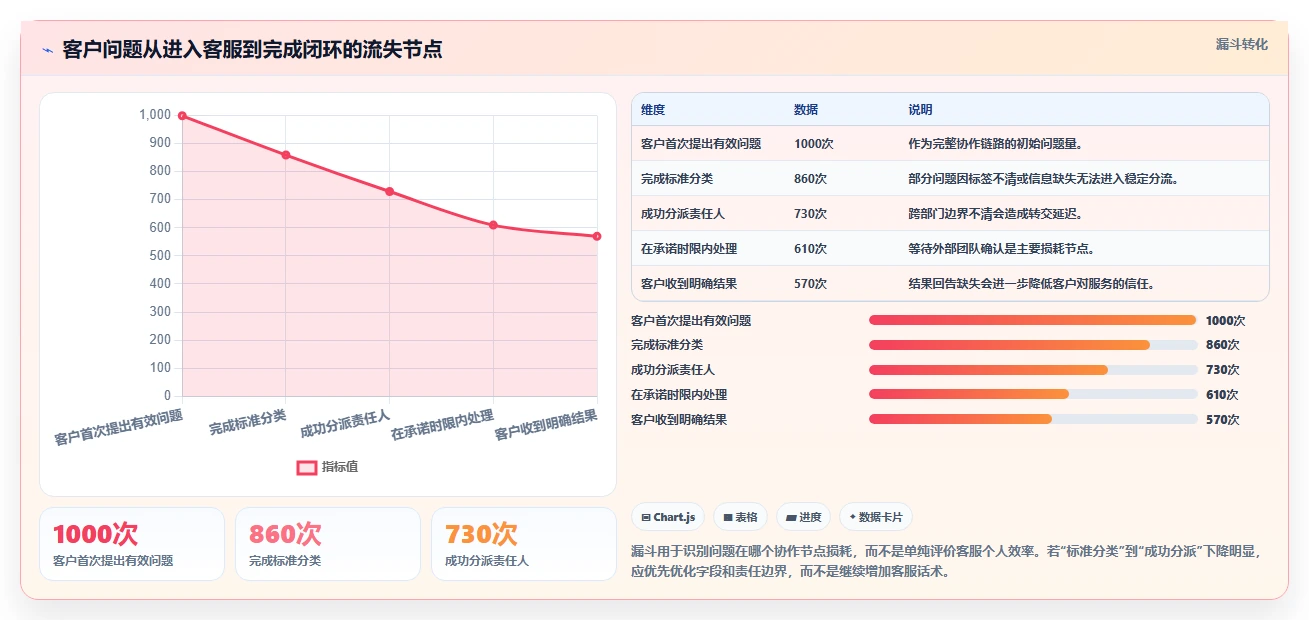Click description 跨部门边界不清会造成转交延迟
This screenshot has height=620, width=1309.
coord(996,214)
